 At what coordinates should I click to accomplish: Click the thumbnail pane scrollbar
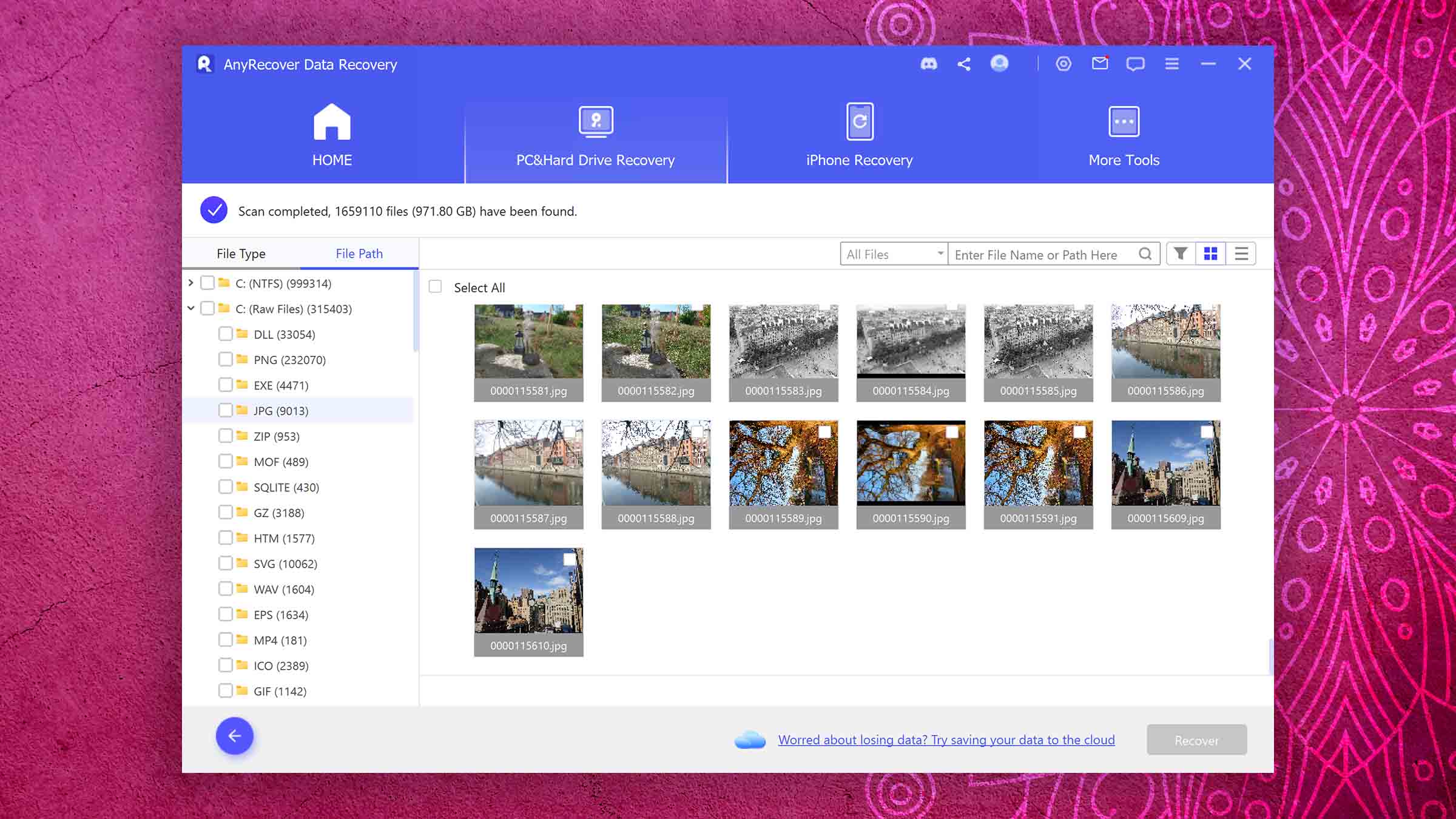coord(1270,656)
